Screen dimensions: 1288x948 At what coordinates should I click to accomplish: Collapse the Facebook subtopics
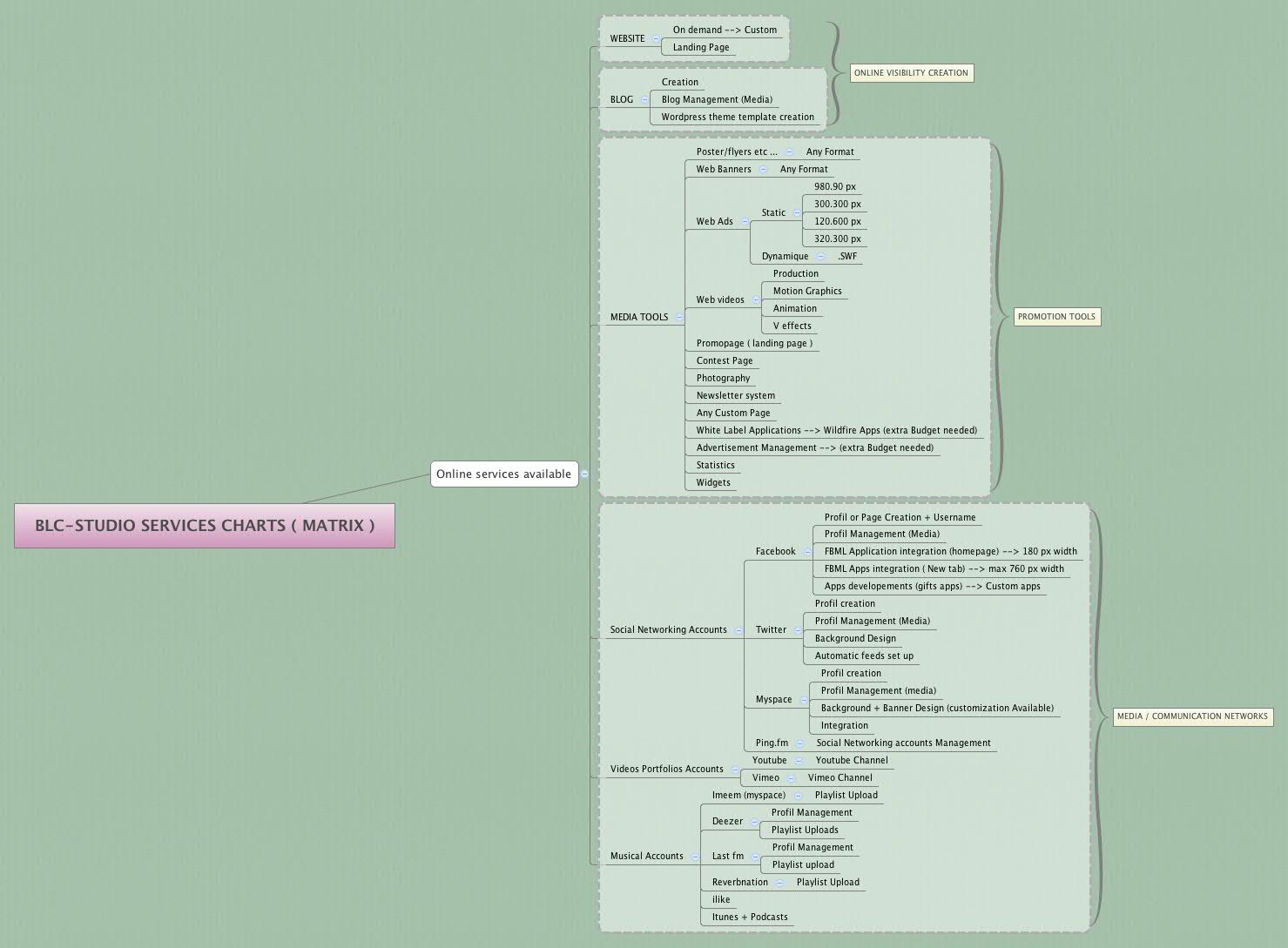click(807, 551)
